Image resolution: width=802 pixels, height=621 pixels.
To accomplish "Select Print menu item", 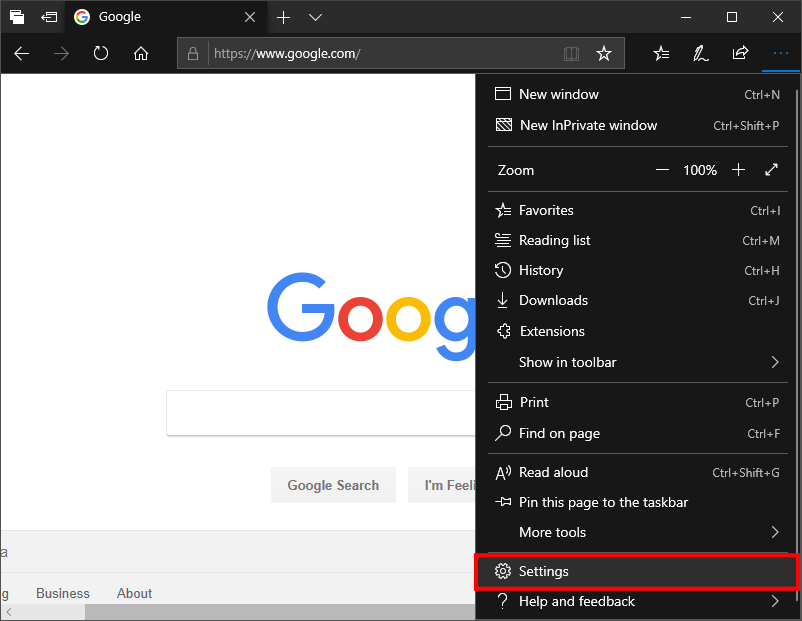I will click(637, 403).
